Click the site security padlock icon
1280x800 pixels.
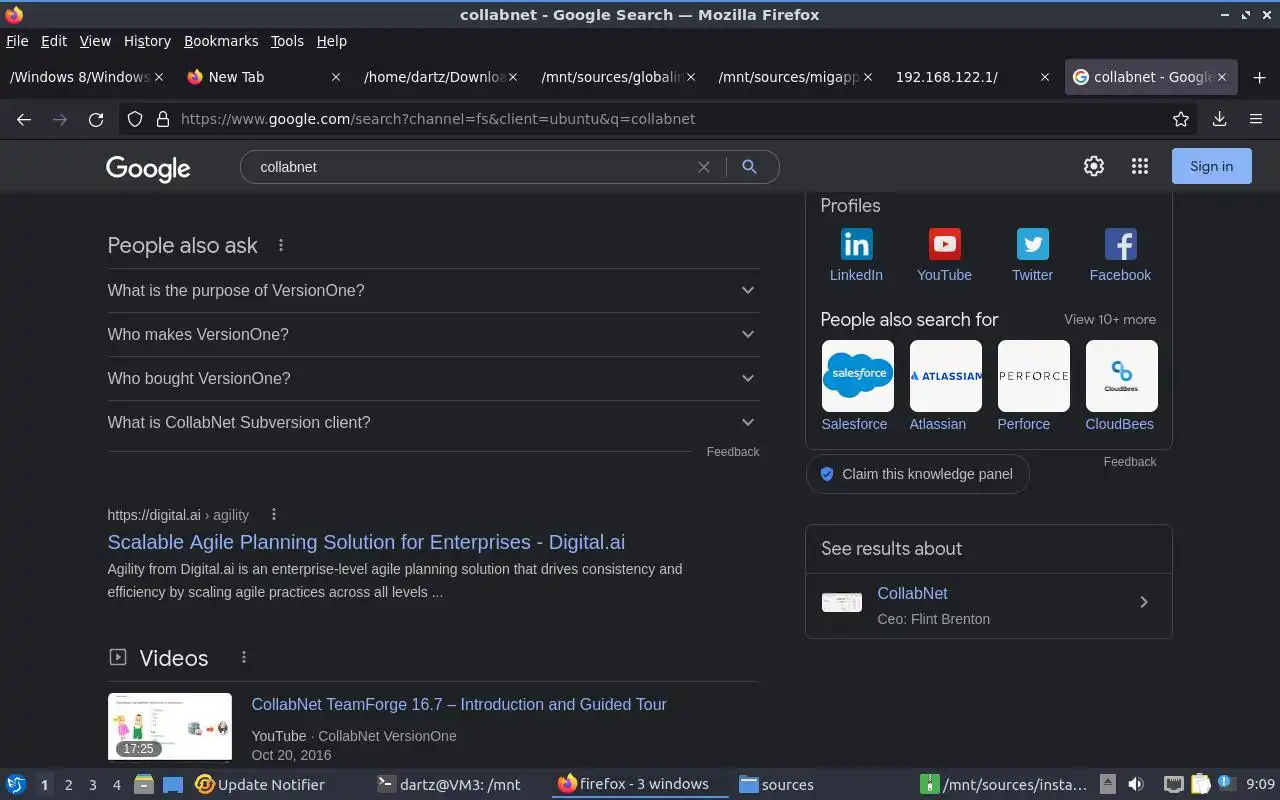[x=163, y=119]
